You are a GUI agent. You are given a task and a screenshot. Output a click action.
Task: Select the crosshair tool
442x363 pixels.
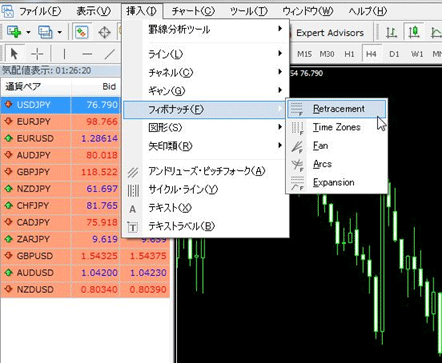[x=37, y=53]
